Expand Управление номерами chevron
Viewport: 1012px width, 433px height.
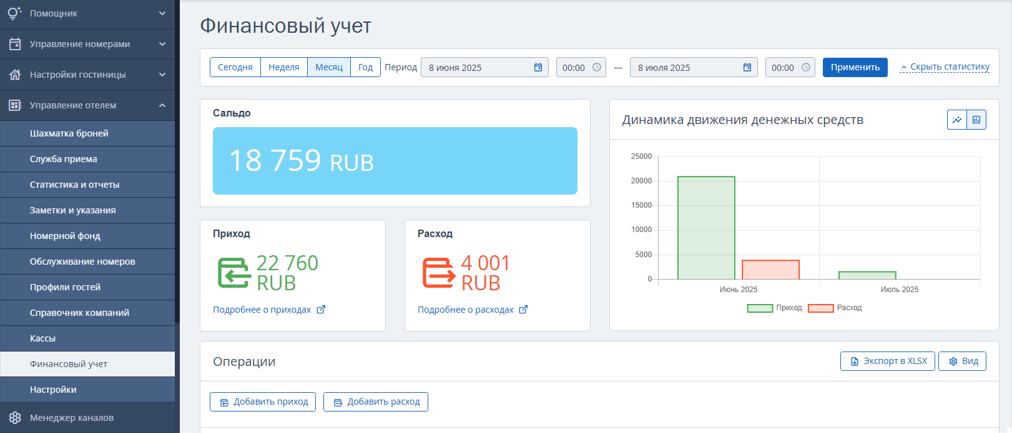(162, 44)
